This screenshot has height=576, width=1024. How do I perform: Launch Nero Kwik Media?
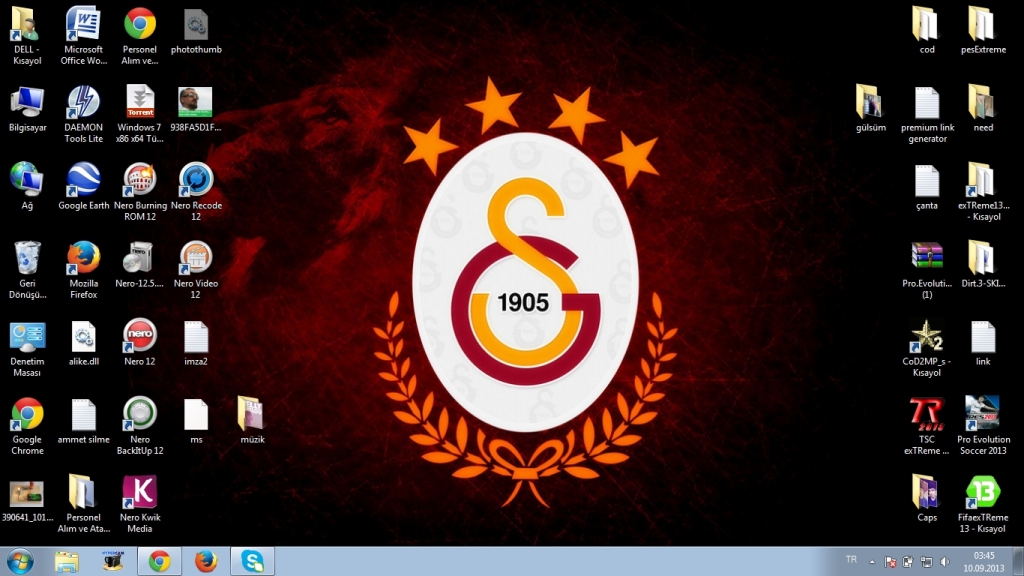pyautogui.click(x=140, y=504)
